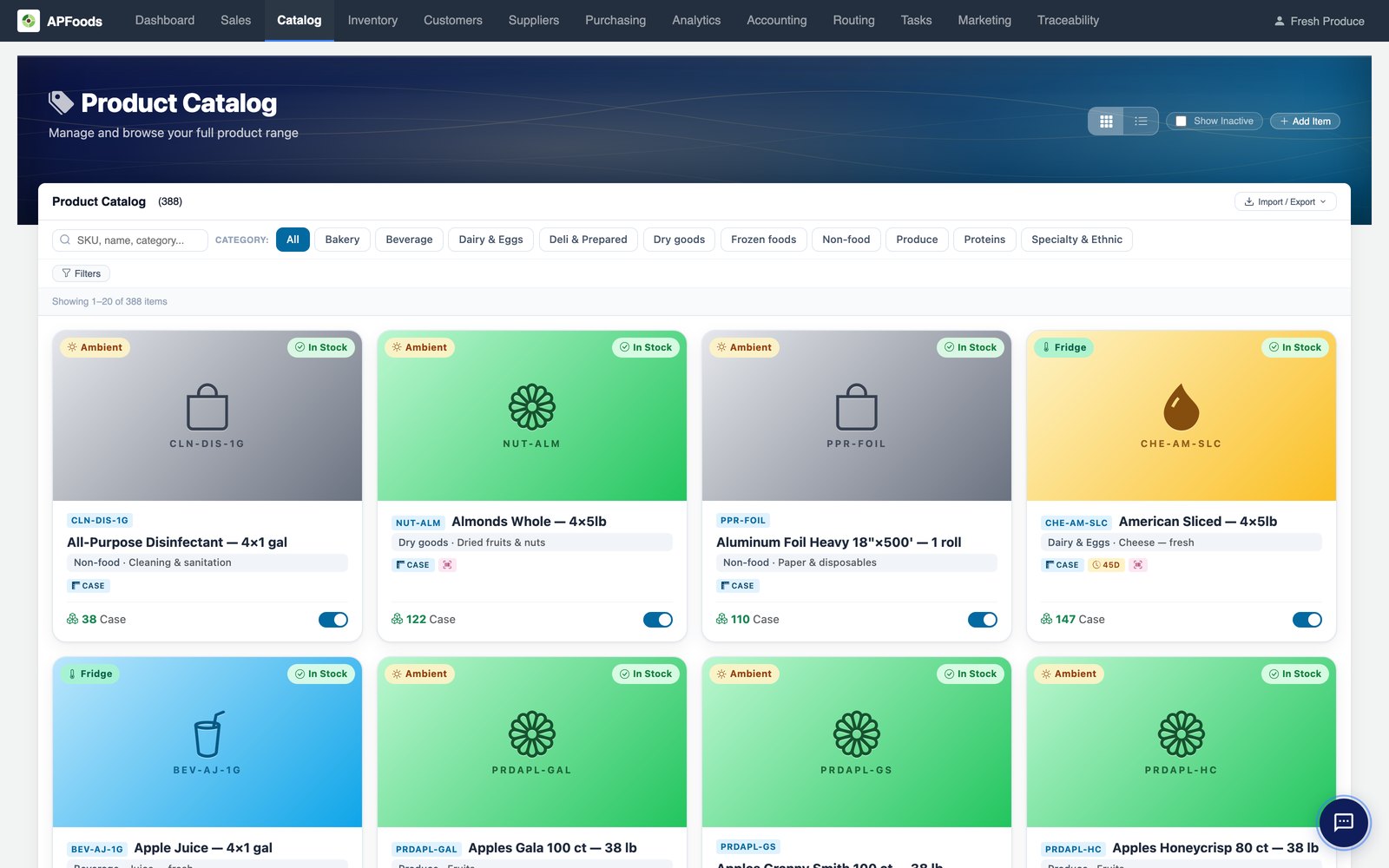Expand the Filters panel
The width and height of the screenshot is (1389, 868).
point(81,273)
